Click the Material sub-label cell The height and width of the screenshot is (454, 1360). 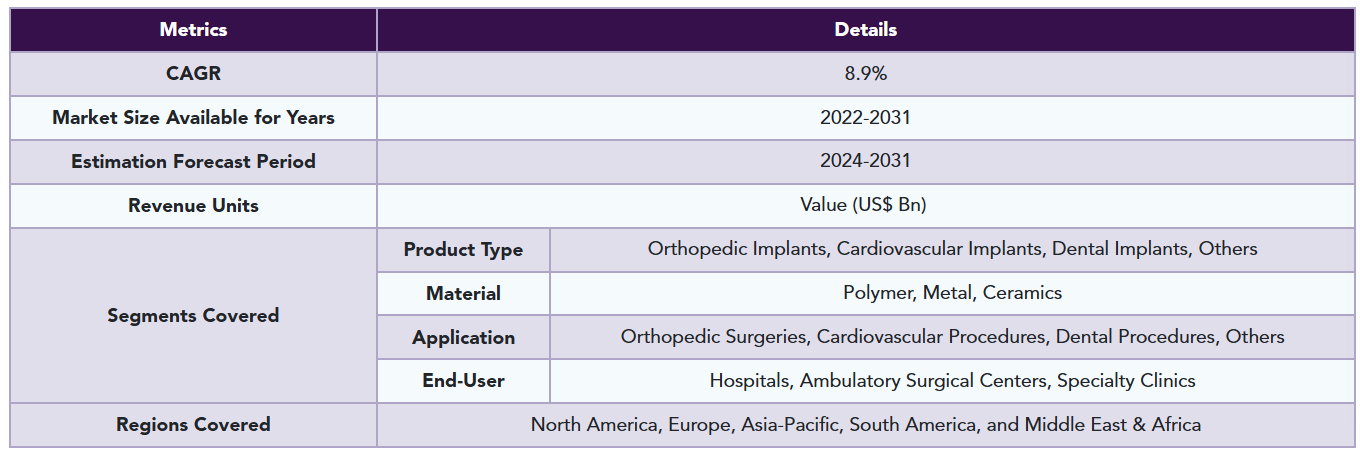pyautogui.click(x=463, y=294)
